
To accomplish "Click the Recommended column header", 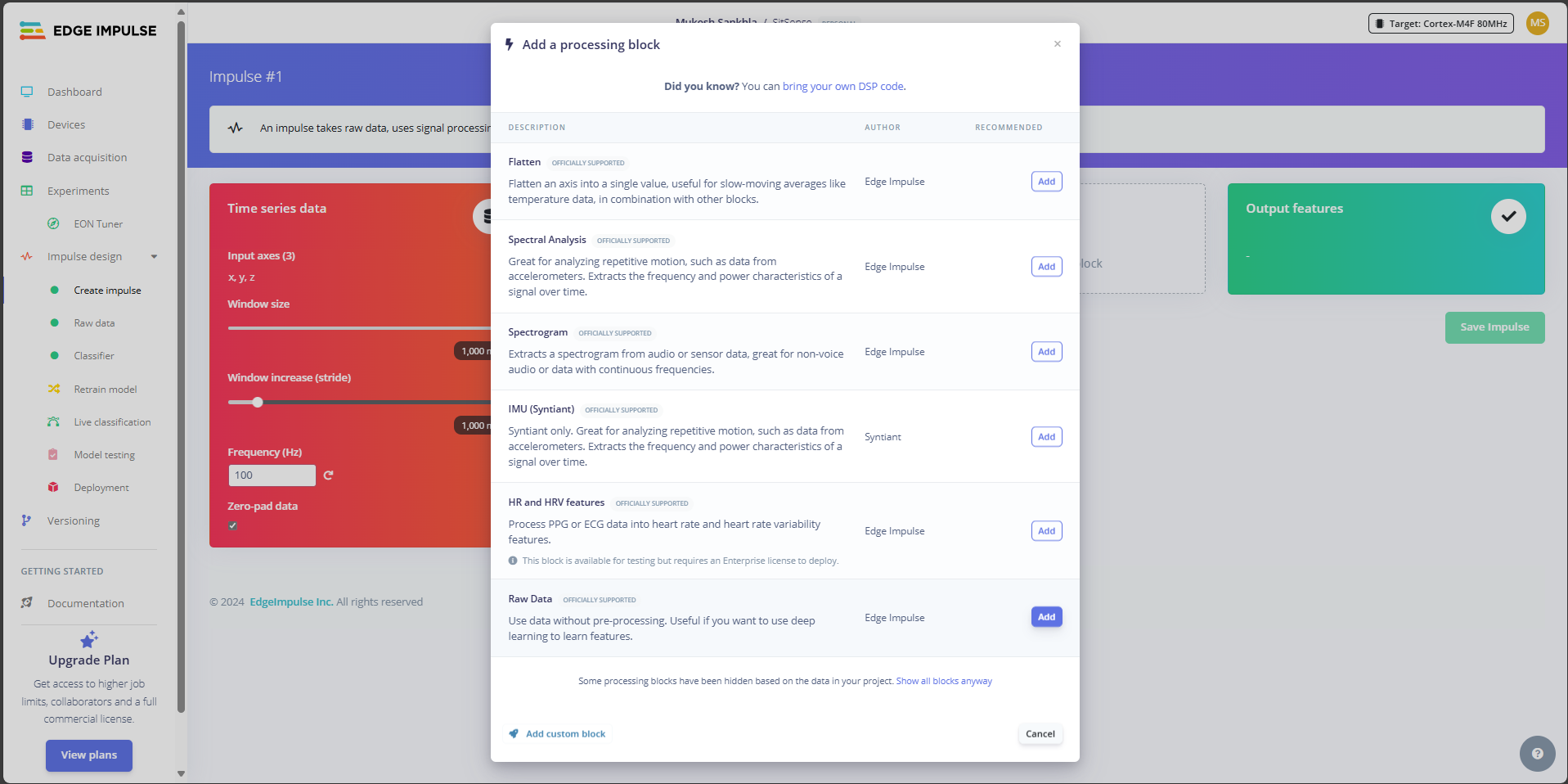I will pos(1009,128).
